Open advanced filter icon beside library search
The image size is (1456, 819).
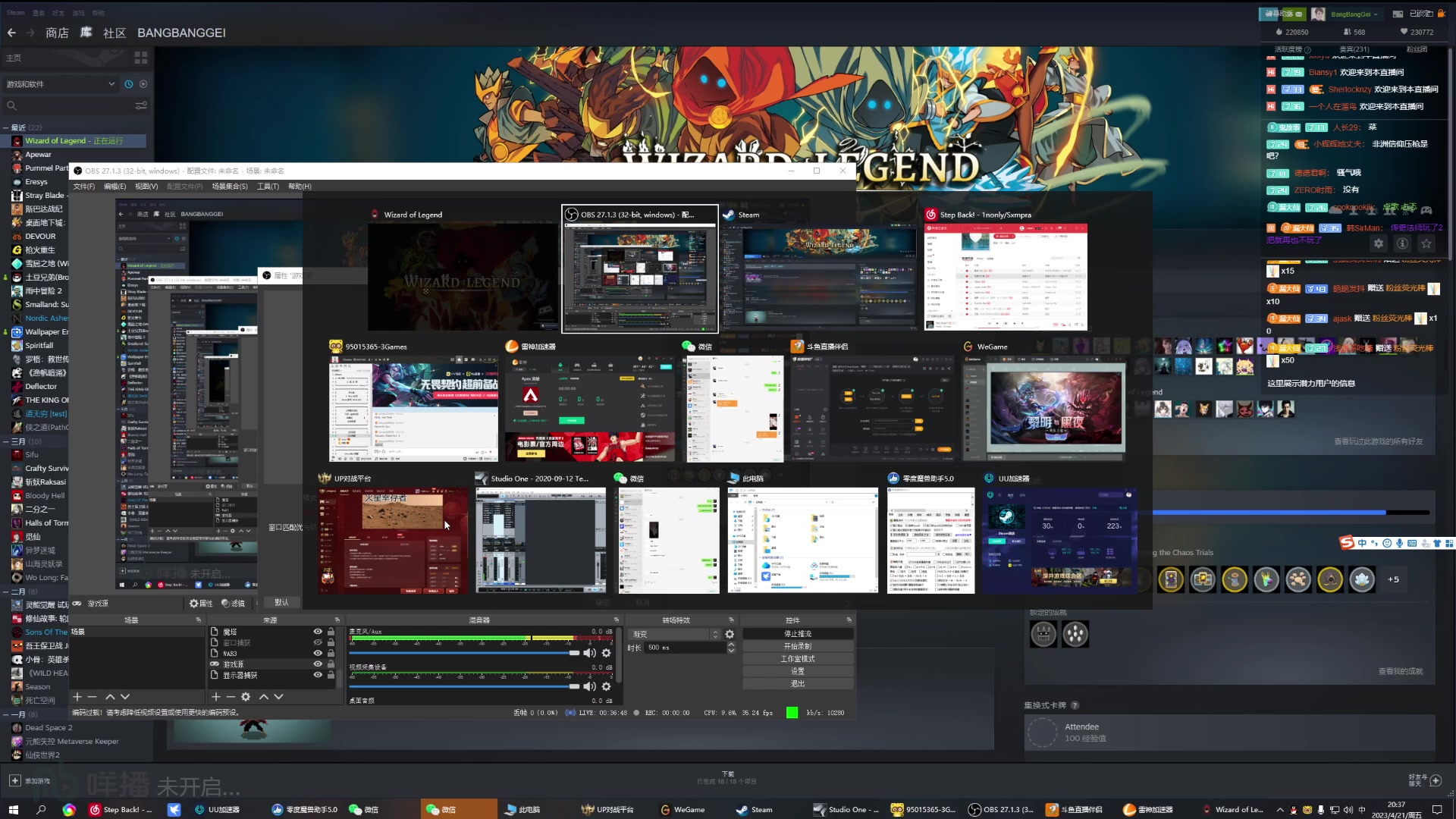click(141, 106)
